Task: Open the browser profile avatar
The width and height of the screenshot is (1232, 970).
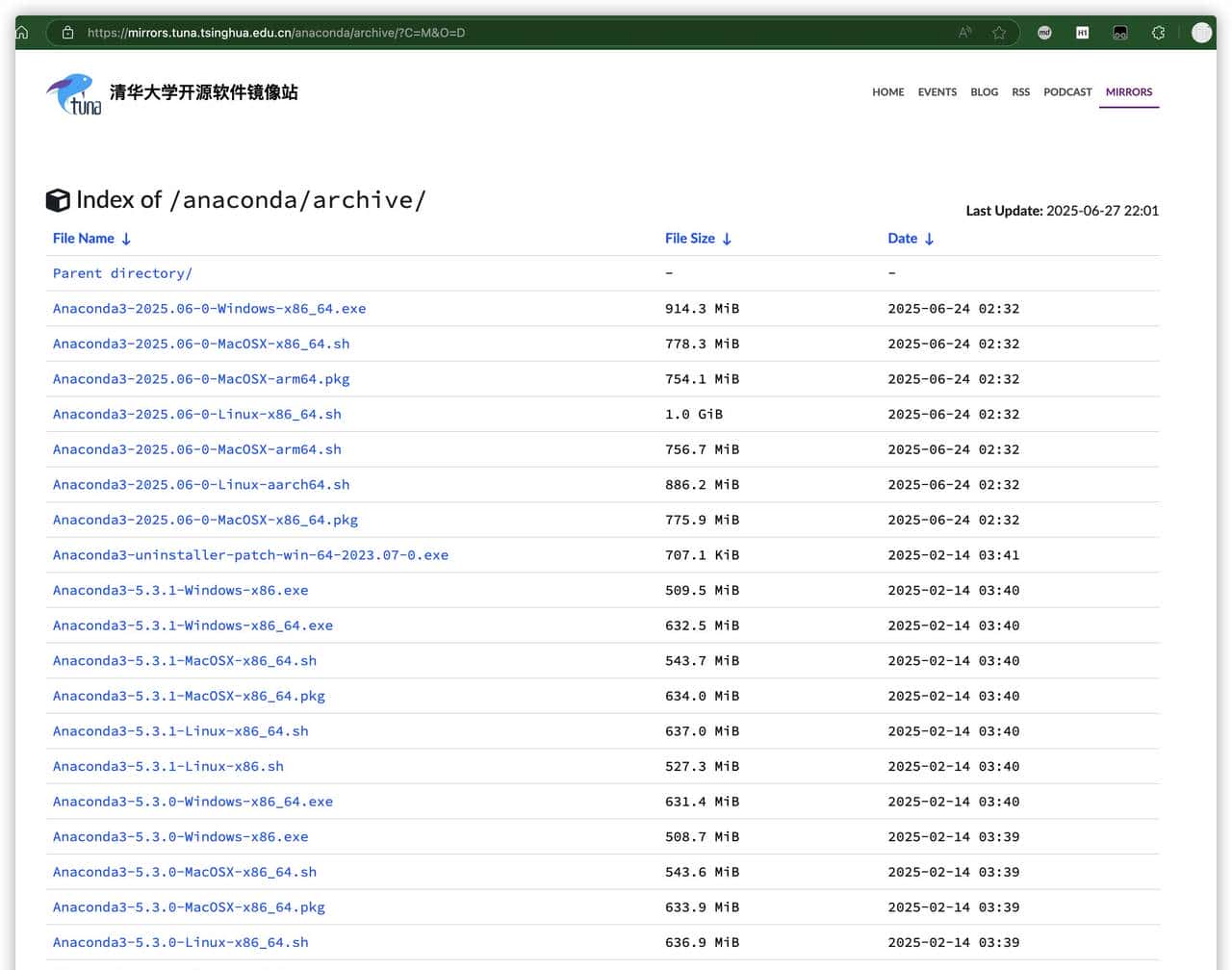Action: click(x=1200, y=33)
